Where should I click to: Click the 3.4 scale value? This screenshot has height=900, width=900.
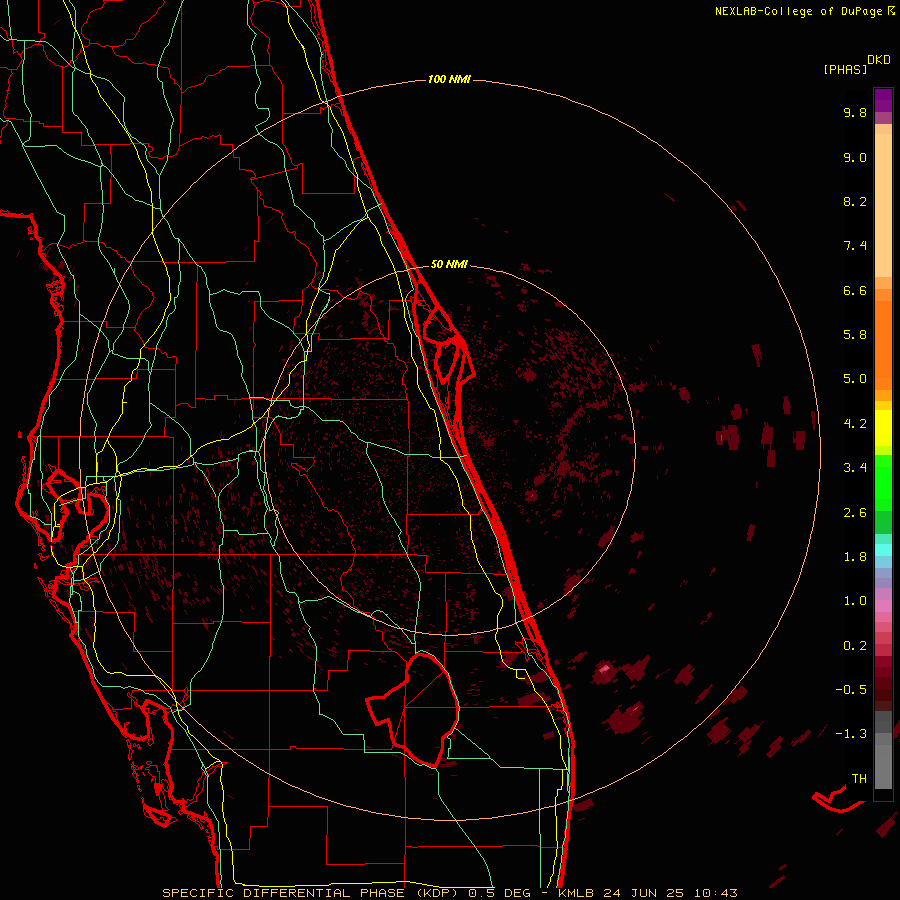tap(855, 468)
